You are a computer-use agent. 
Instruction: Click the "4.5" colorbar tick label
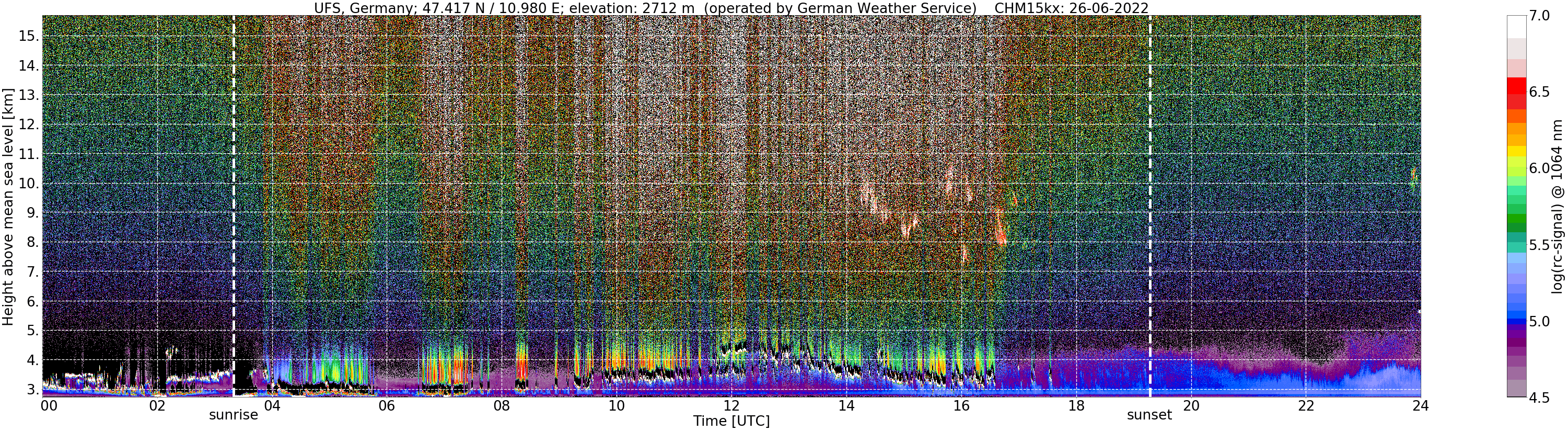1539,398
